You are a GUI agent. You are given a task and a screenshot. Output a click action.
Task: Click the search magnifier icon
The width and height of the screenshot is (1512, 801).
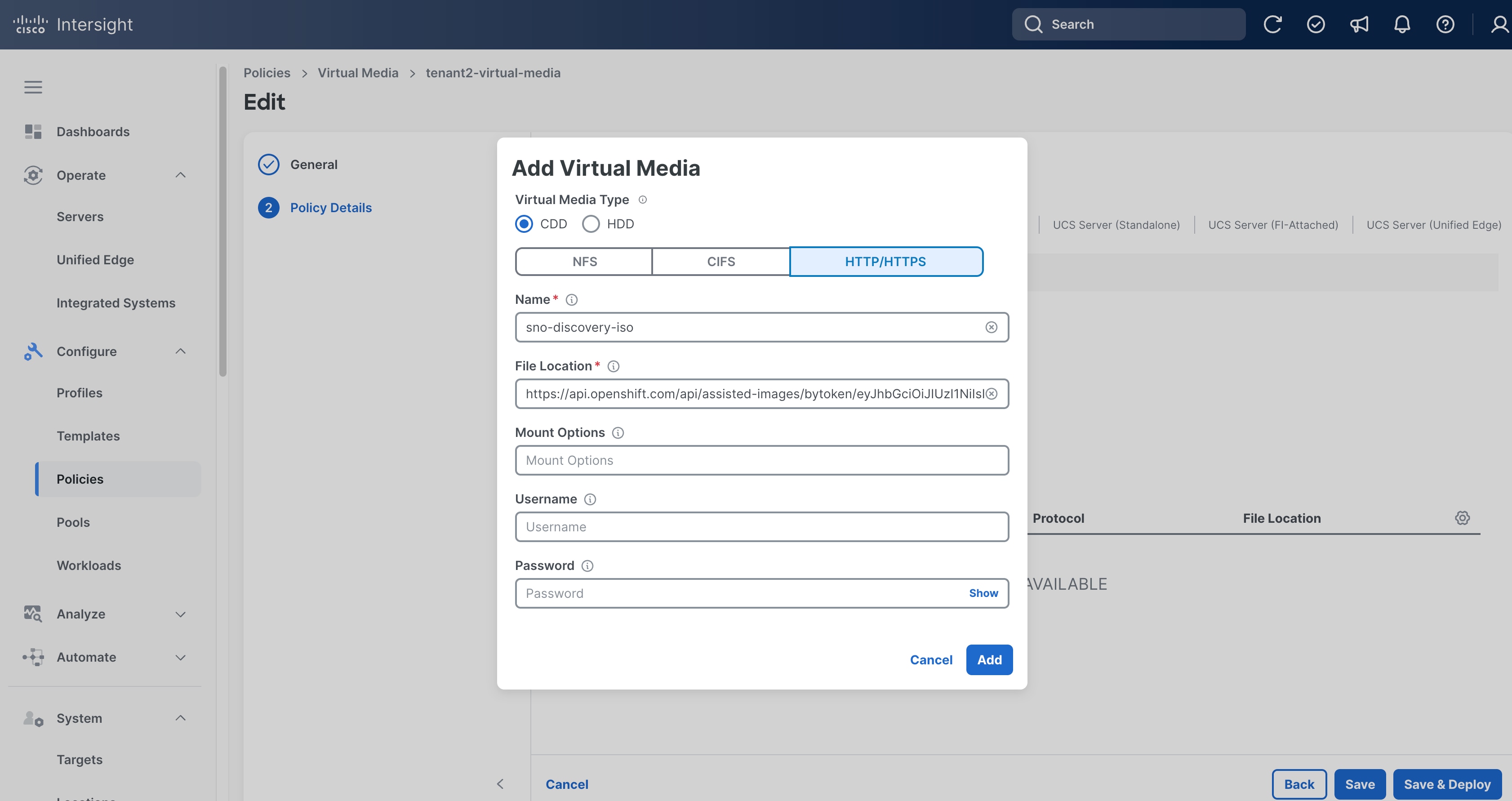(x=1033, y=24)
